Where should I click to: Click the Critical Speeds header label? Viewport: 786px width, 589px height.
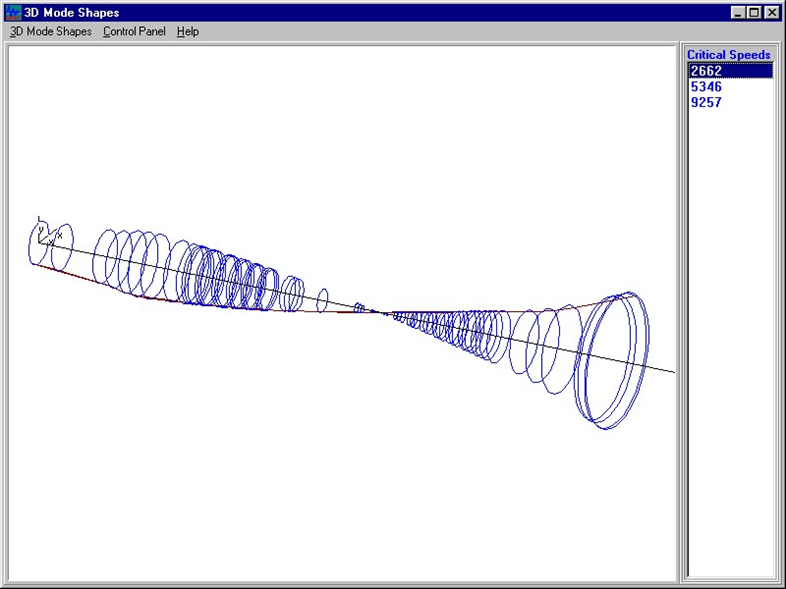click(x=728, y=55)
